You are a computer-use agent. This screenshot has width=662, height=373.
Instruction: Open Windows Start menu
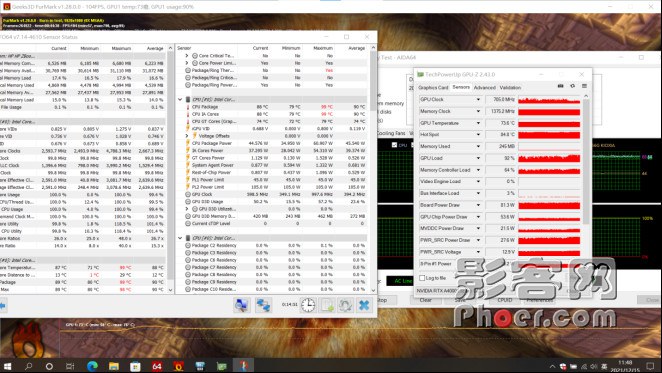[7, 366]
